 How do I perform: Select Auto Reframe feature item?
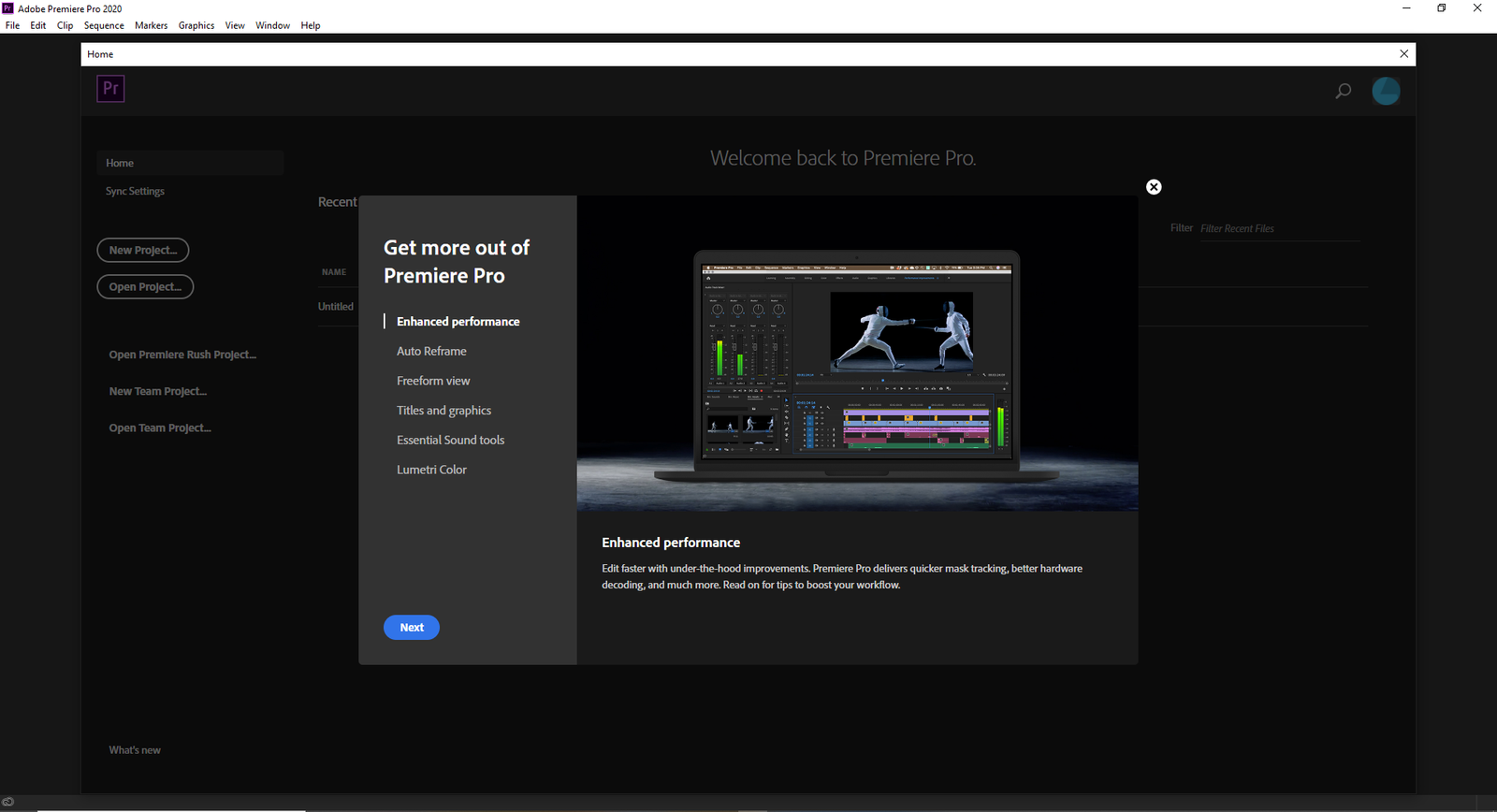431,351
